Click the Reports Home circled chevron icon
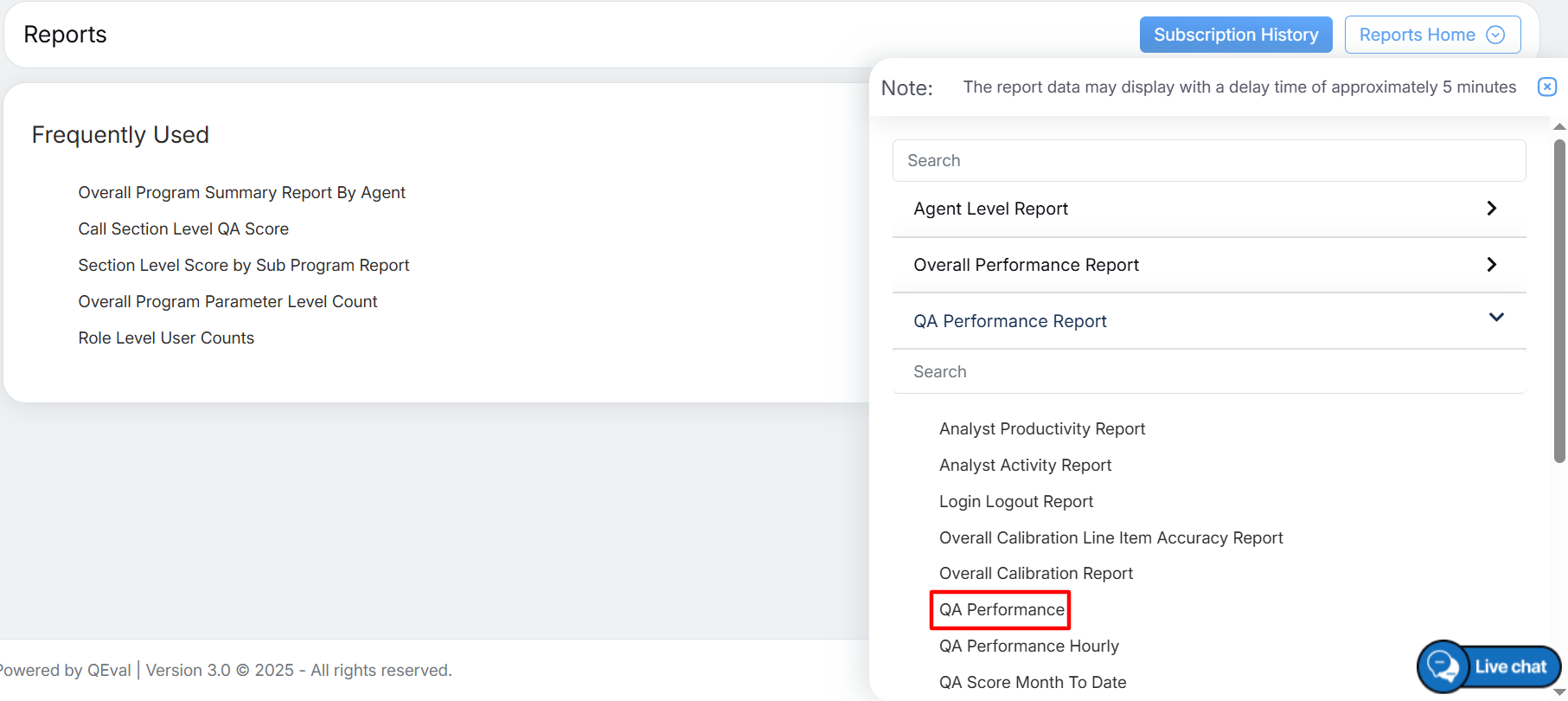 (x=1495, y=35)
